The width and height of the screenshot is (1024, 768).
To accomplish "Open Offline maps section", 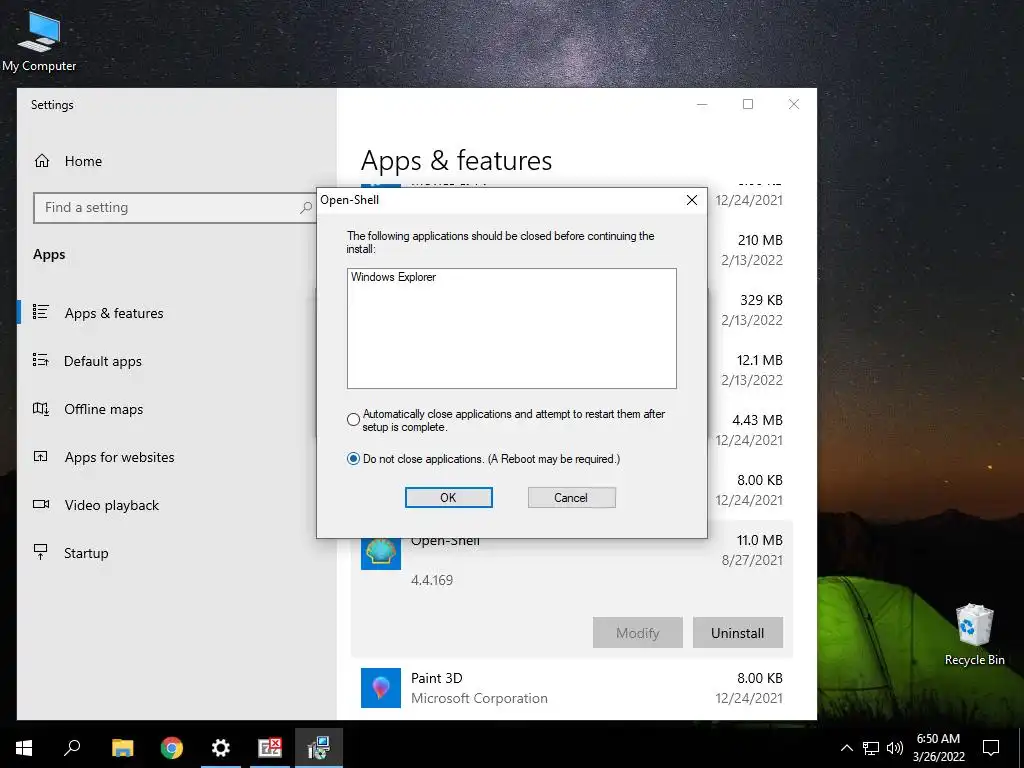I will 103,409.
